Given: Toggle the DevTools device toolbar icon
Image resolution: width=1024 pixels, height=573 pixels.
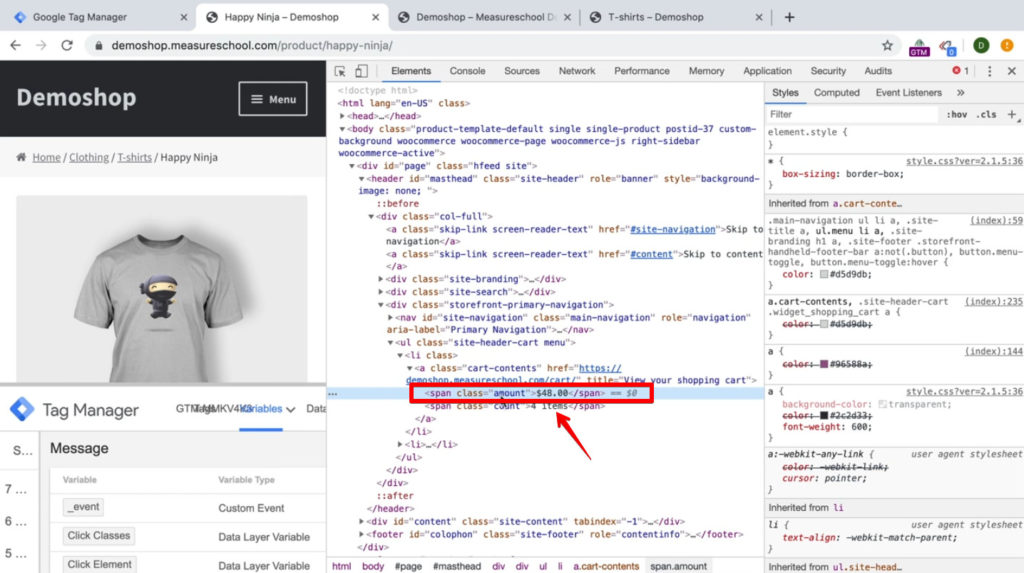Looking at the screenshot, I should pos(361,71).
